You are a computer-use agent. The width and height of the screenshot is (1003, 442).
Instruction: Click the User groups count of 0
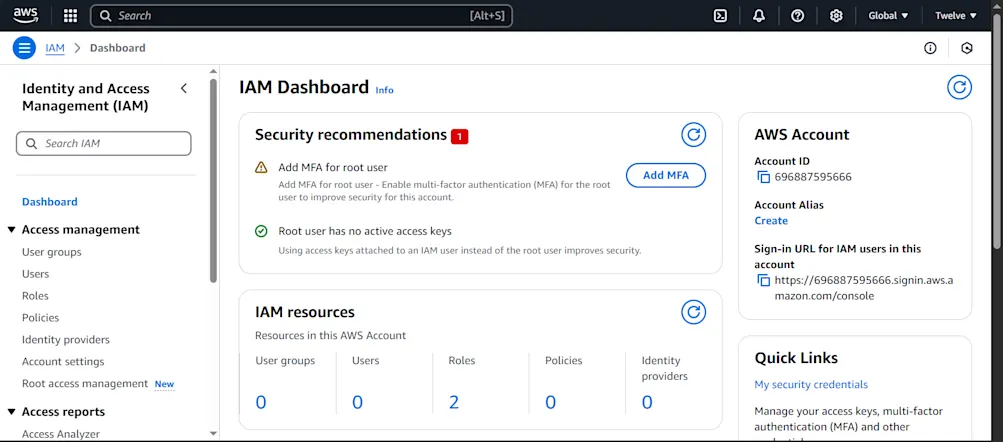coord(261,402)
